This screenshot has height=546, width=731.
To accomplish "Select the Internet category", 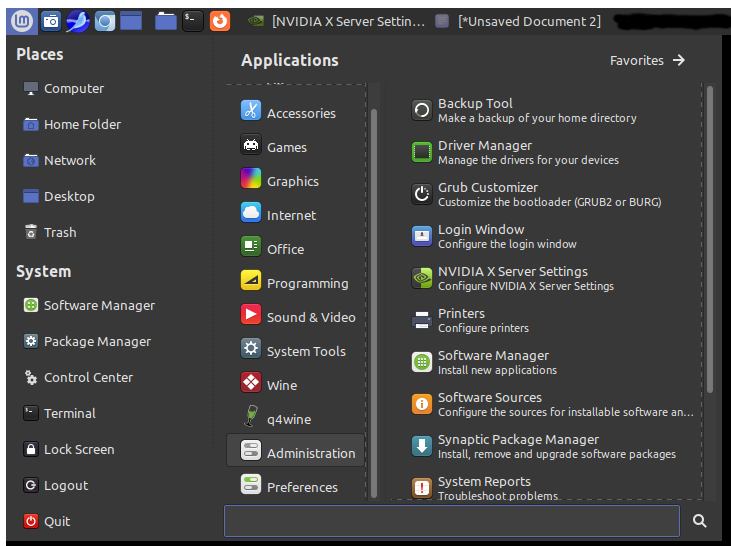I will (x=296, y=214).
